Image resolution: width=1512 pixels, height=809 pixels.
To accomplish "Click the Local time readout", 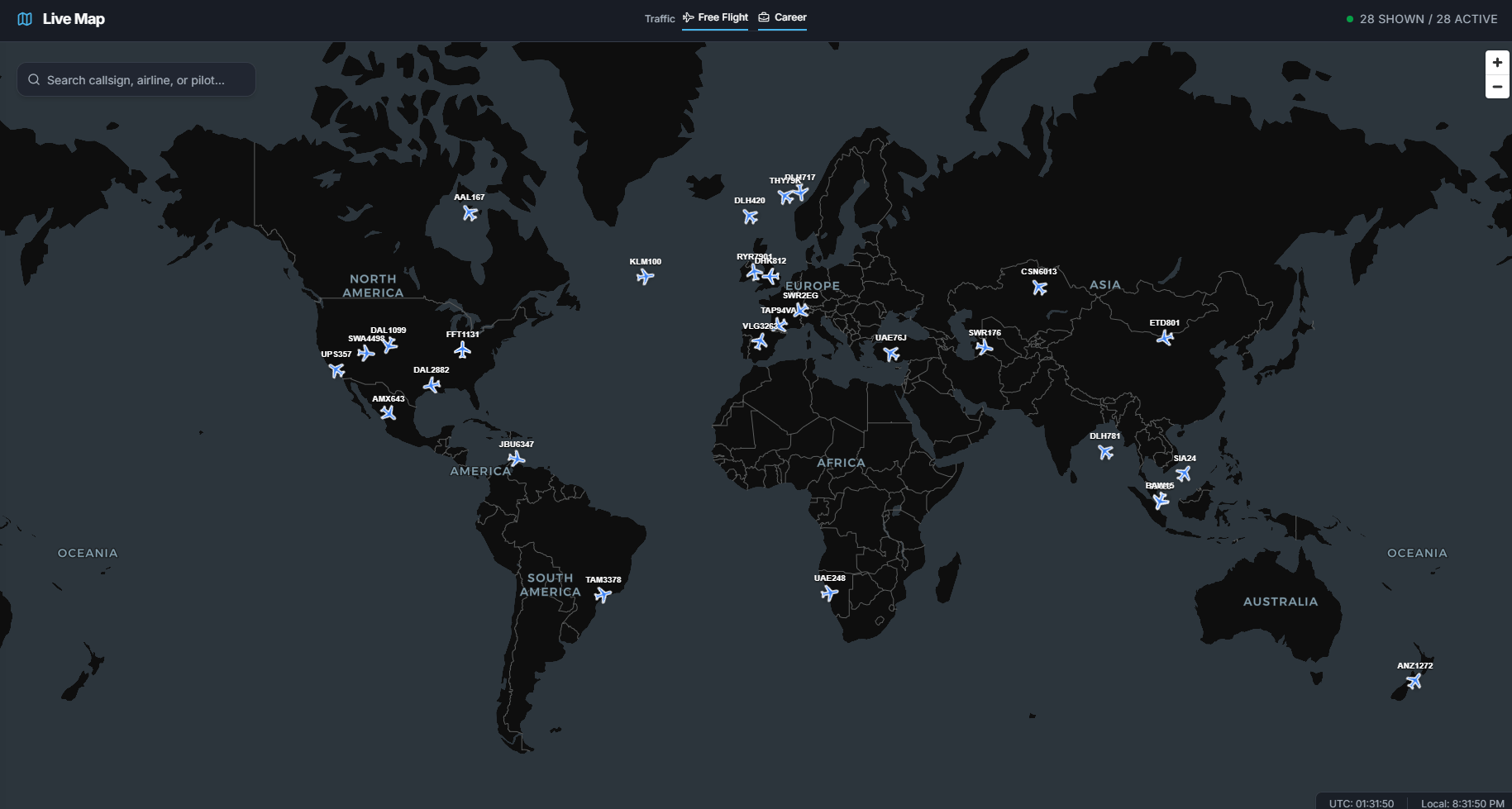I will pyautogui.click(x=1462, y=803).
